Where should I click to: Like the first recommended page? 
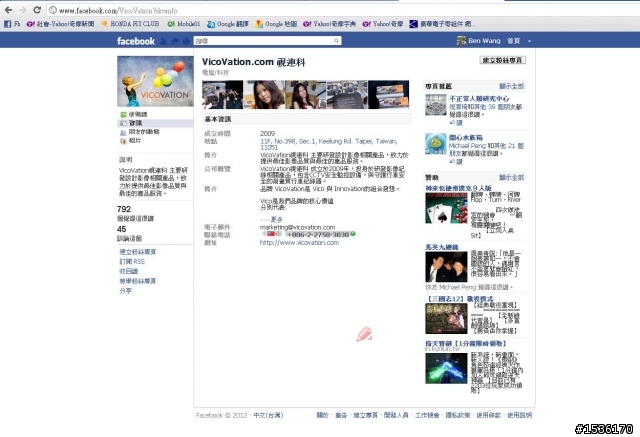[x=456, y=122]
